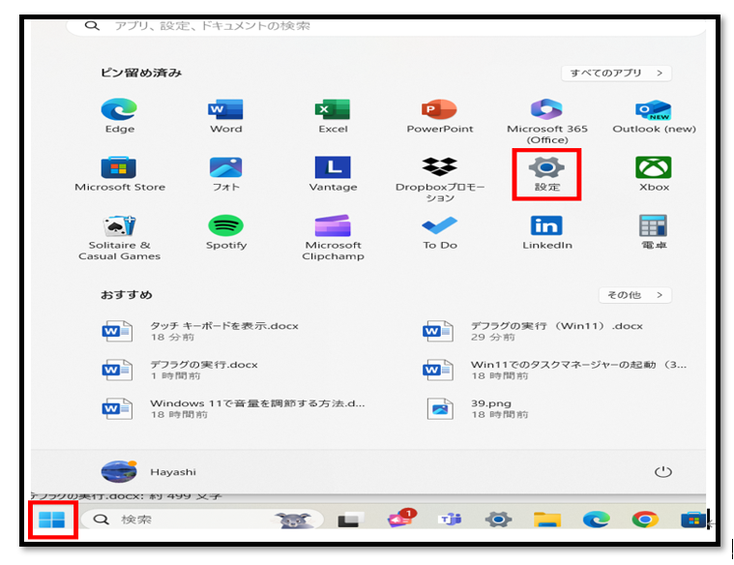
Task: Open デフラグの実行（Win11）.docx
Action: (x=532, y=331)
